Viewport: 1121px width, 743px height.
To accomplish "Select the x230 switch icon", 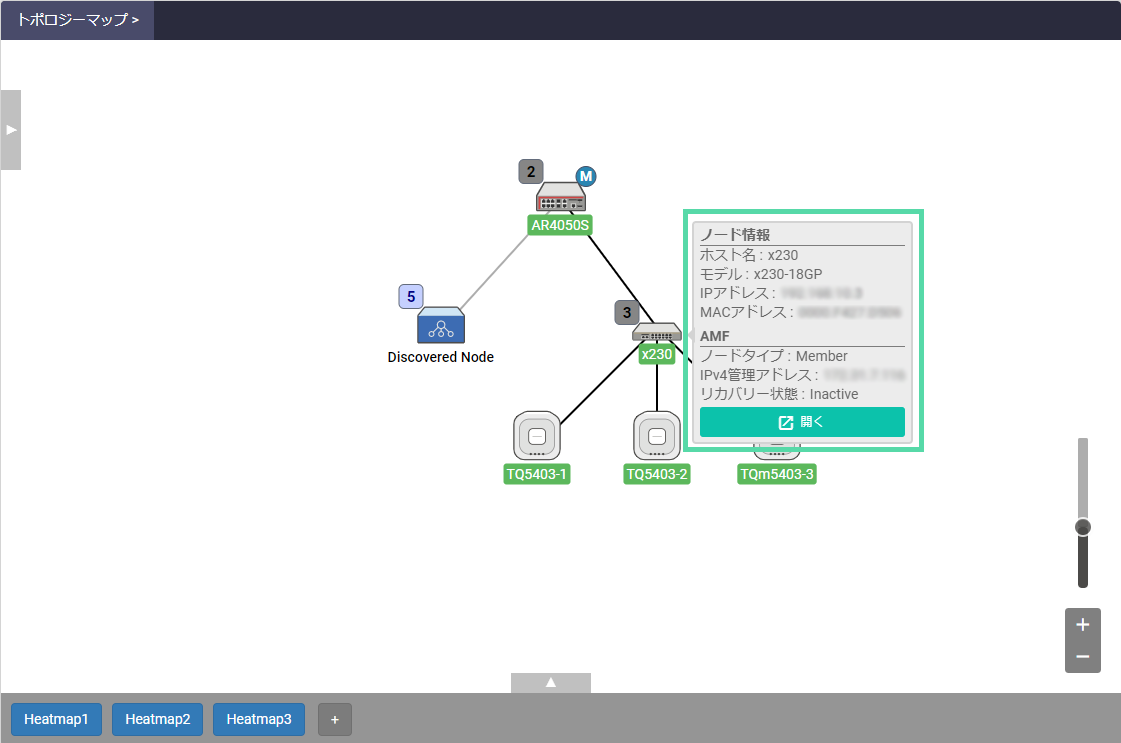I will [x=656, y=333].
